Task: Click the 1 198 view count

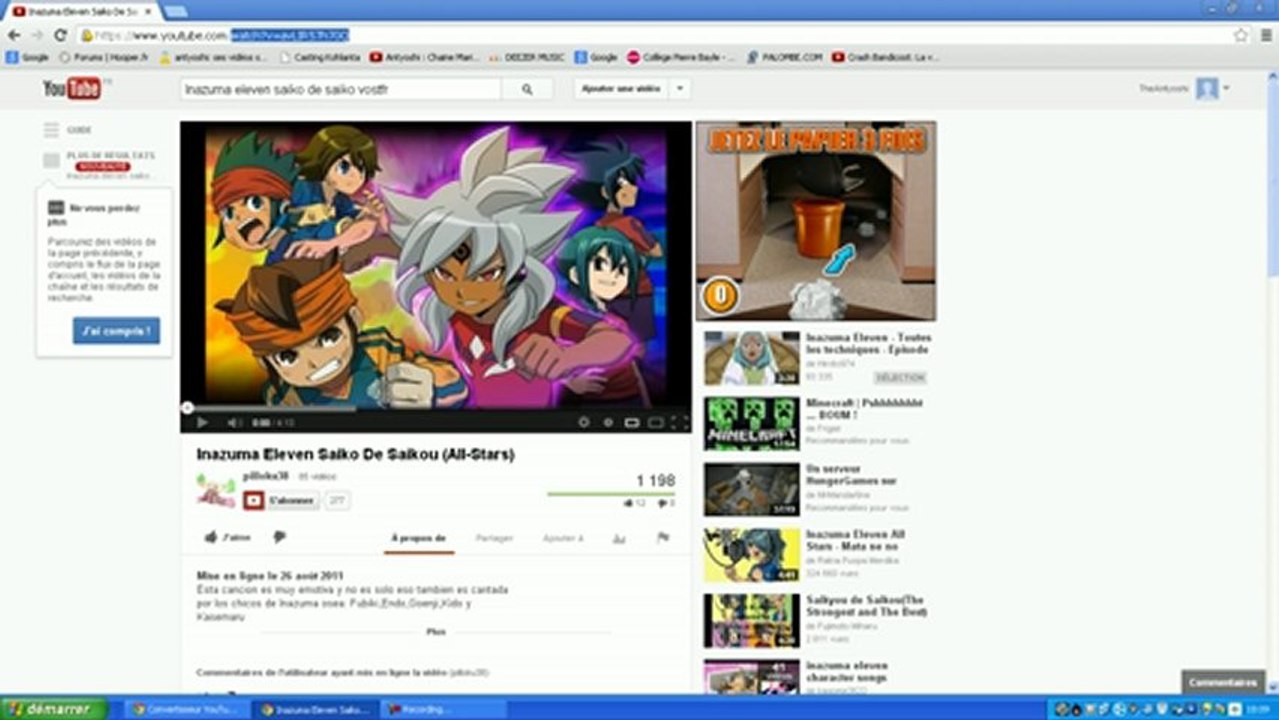Action: click(x=655, y=481)
